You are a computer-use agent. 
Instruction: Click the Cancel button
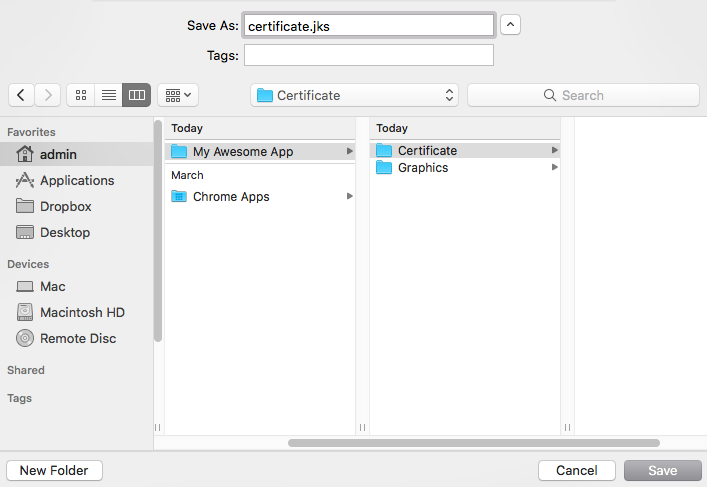(576, 470)
